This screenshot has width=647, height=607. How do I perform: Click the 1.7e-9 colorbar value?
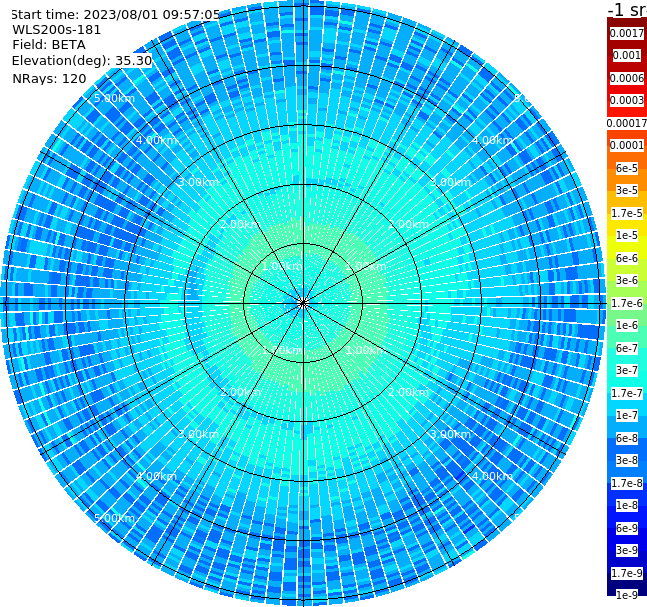627,573
